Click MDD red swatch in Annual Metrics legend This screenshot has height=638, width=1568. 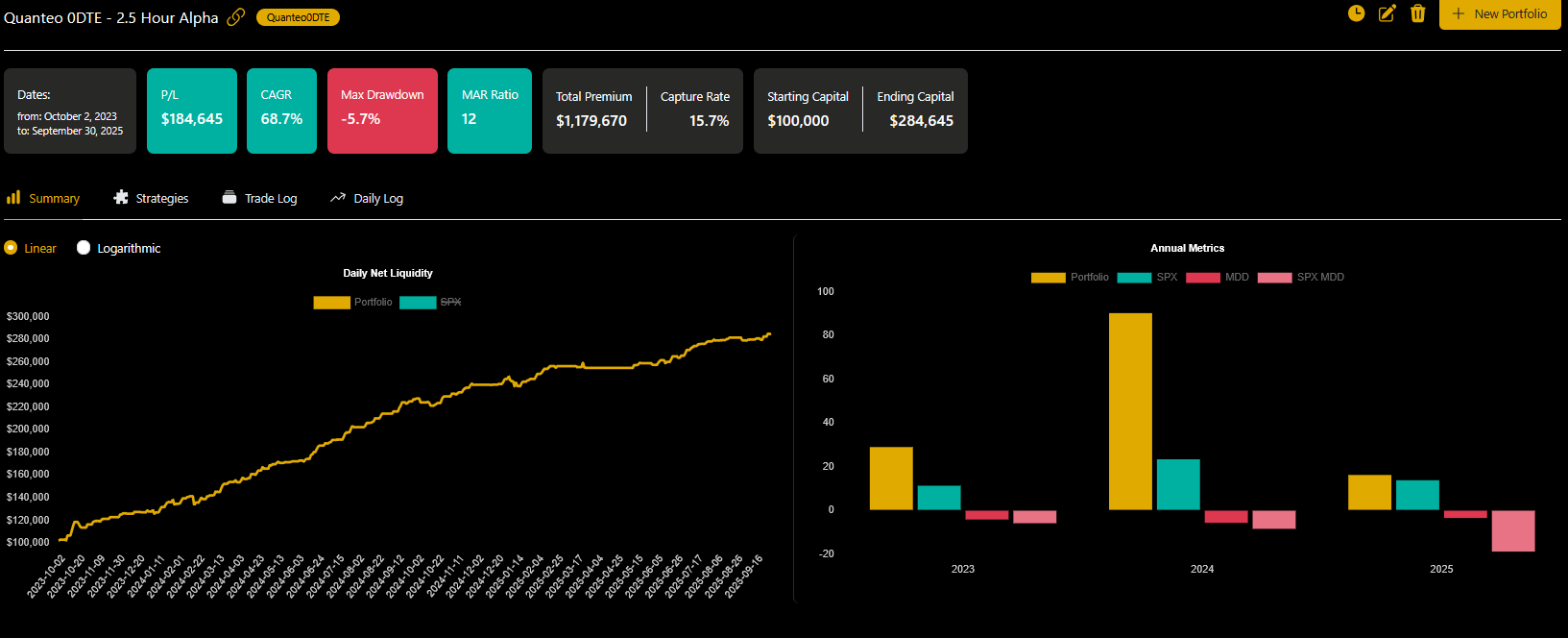click(x=1202, y=278)
